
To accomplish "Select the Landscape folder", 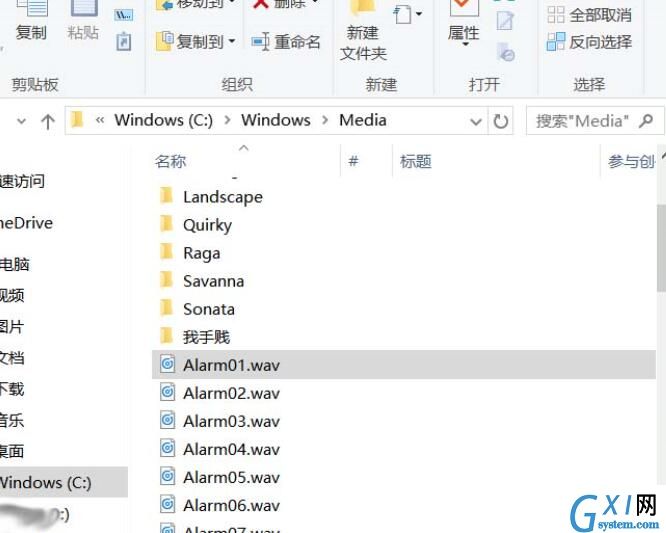I will tap(222, 197).
